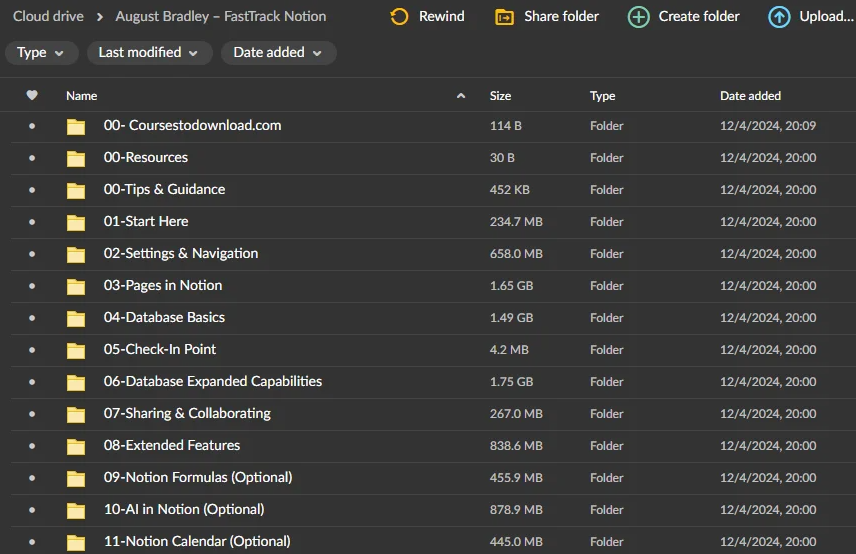Toggle favorite dot for 00-Resources

click(32, 158)
